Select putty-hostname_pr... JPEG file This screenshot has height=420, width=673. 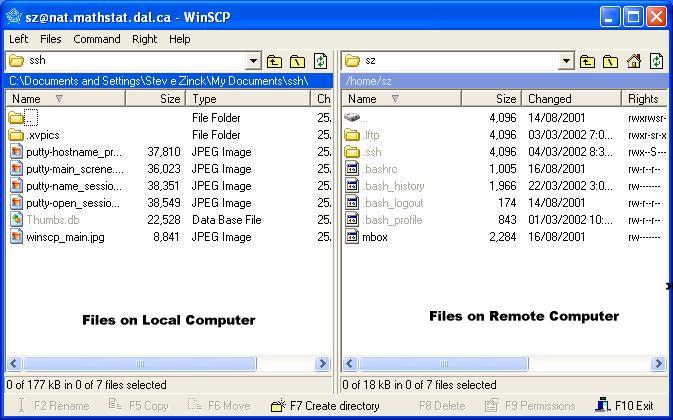pos(74,152)
